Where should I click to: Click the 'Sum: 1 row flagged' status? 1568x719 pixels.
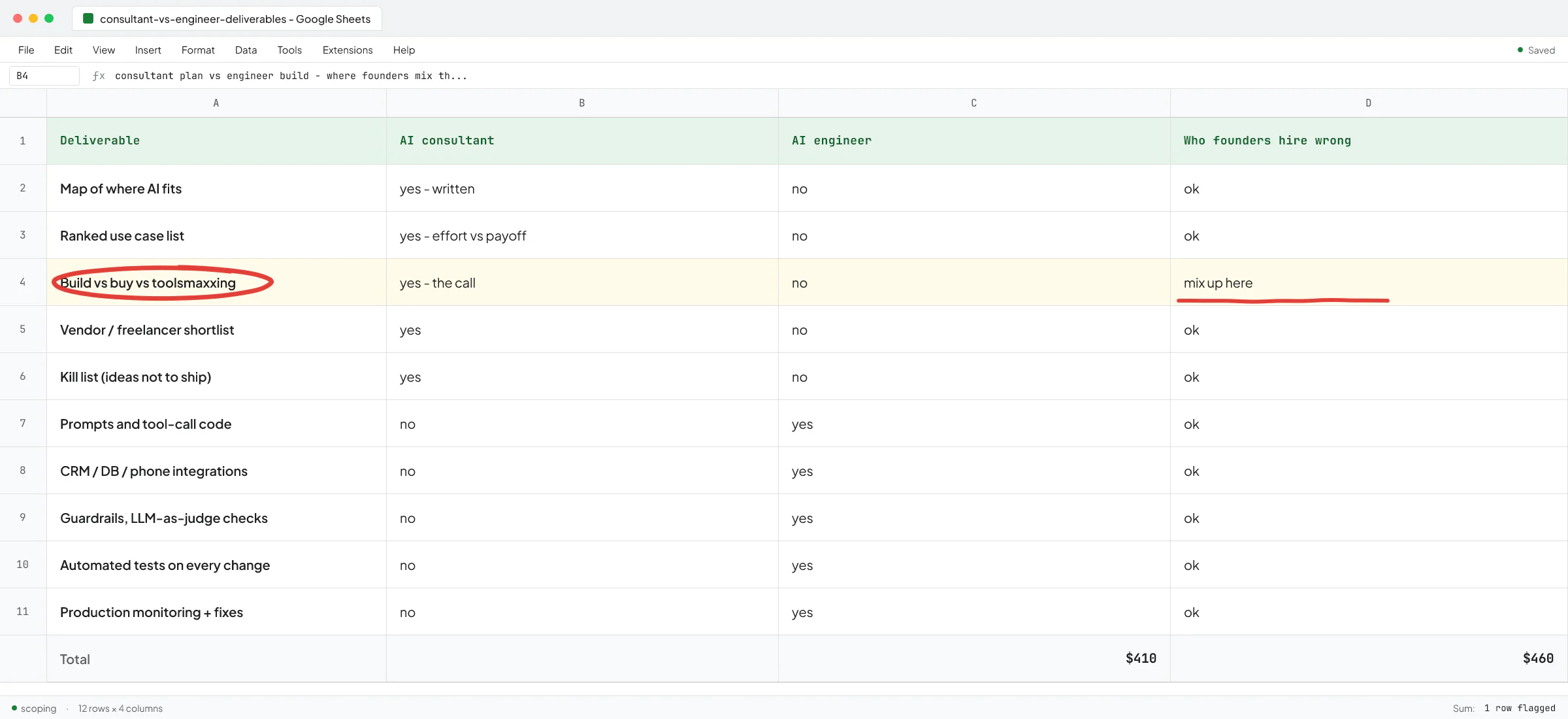1504,709
